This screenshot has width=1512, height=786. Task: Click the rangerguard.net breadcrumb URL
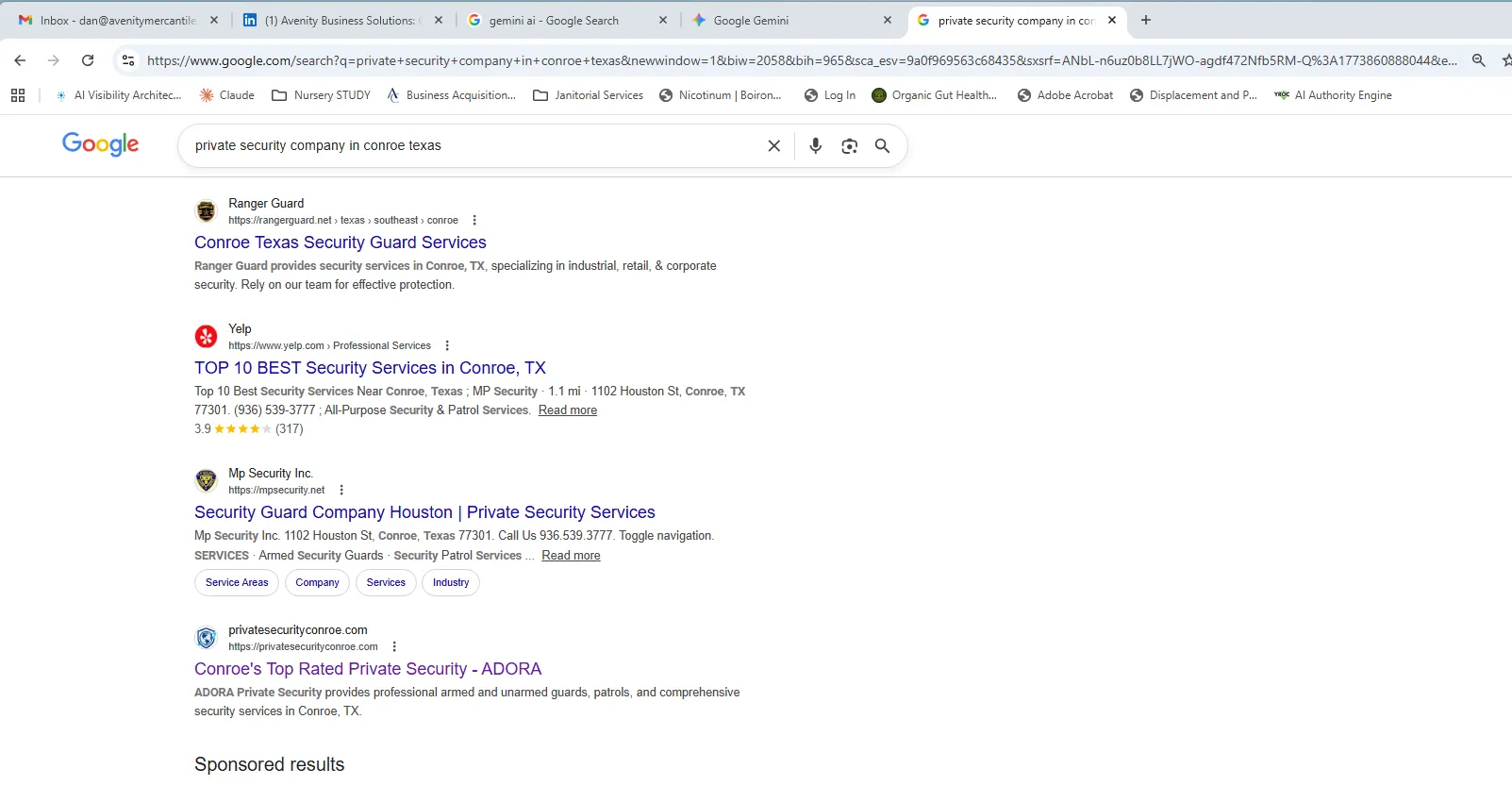click(x=343, y=220)
